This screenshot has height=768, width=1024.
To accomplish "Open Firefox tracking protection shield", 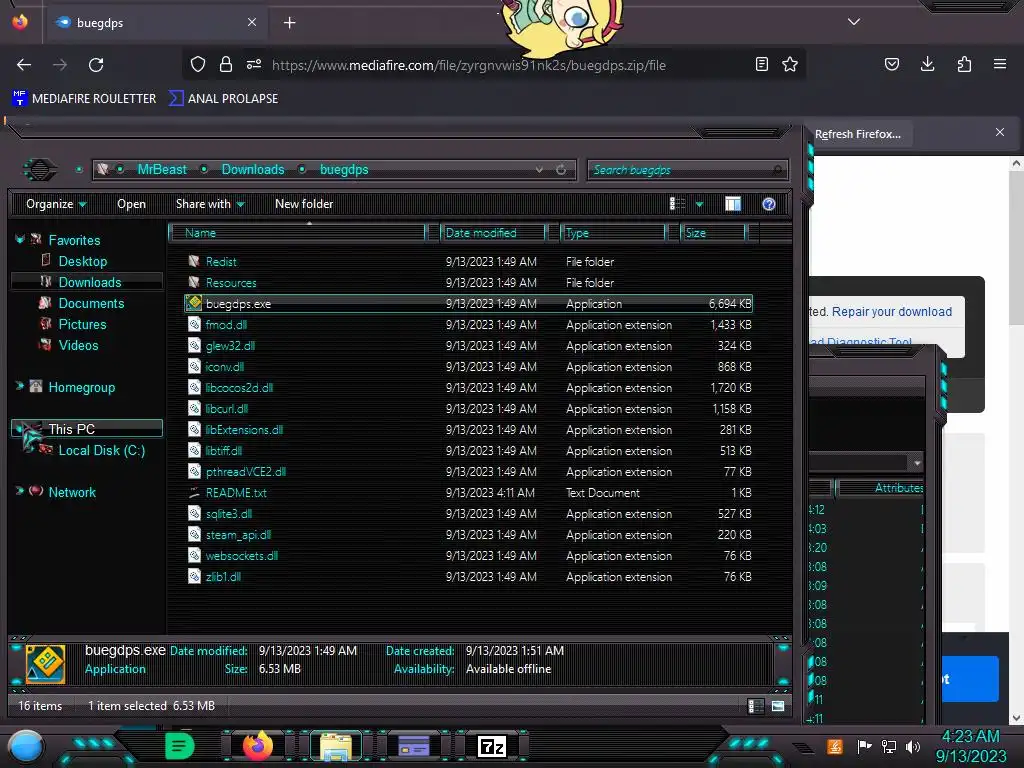I will pyautogui.click(x=198, y=64).
